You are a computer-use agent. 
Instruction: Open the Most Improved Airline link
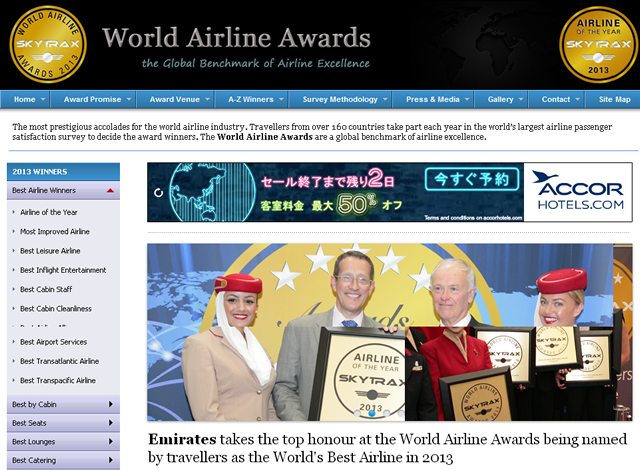click(x=55, y=231)
